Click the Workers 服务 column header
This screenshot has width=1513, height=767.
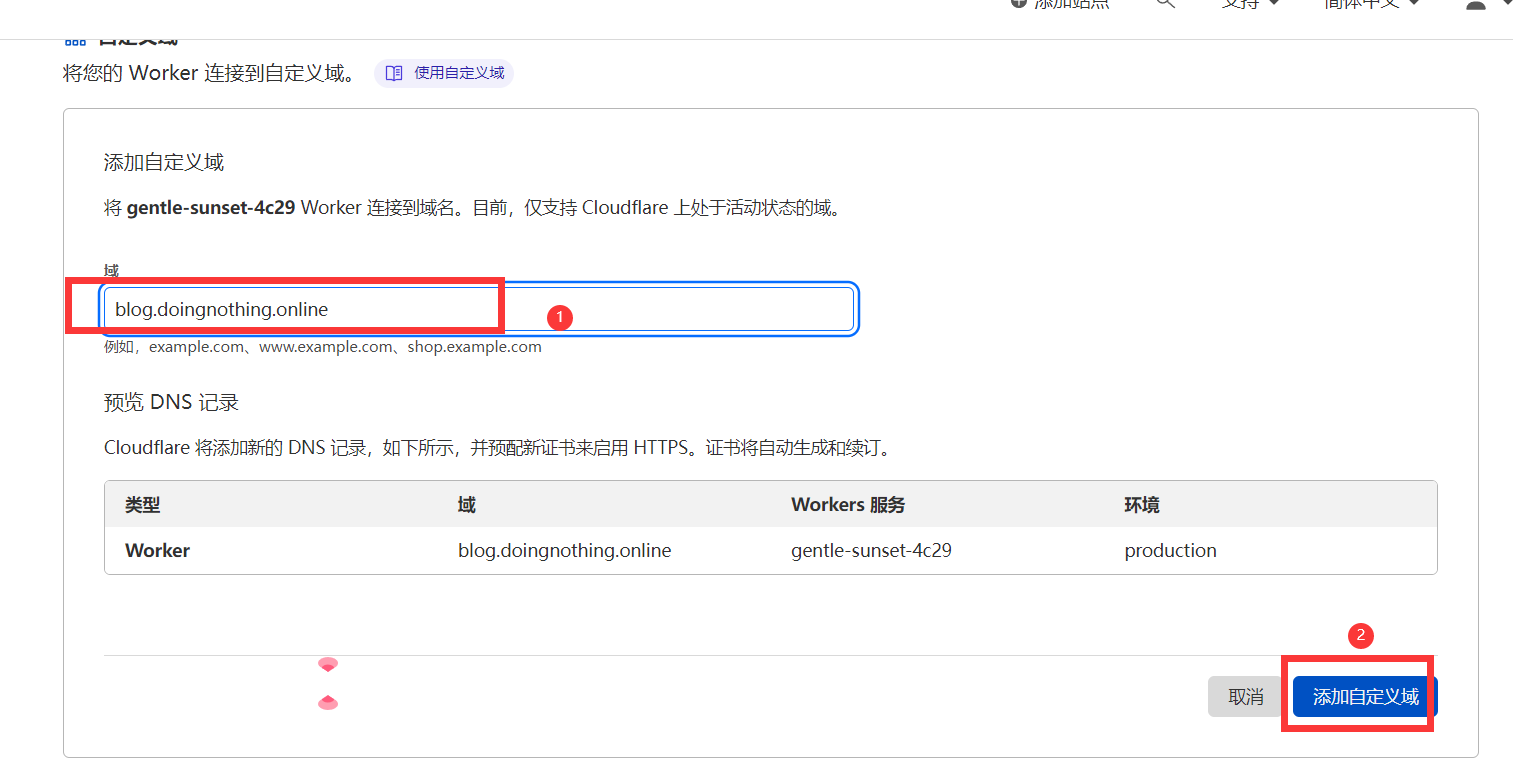tap(848, 505)
